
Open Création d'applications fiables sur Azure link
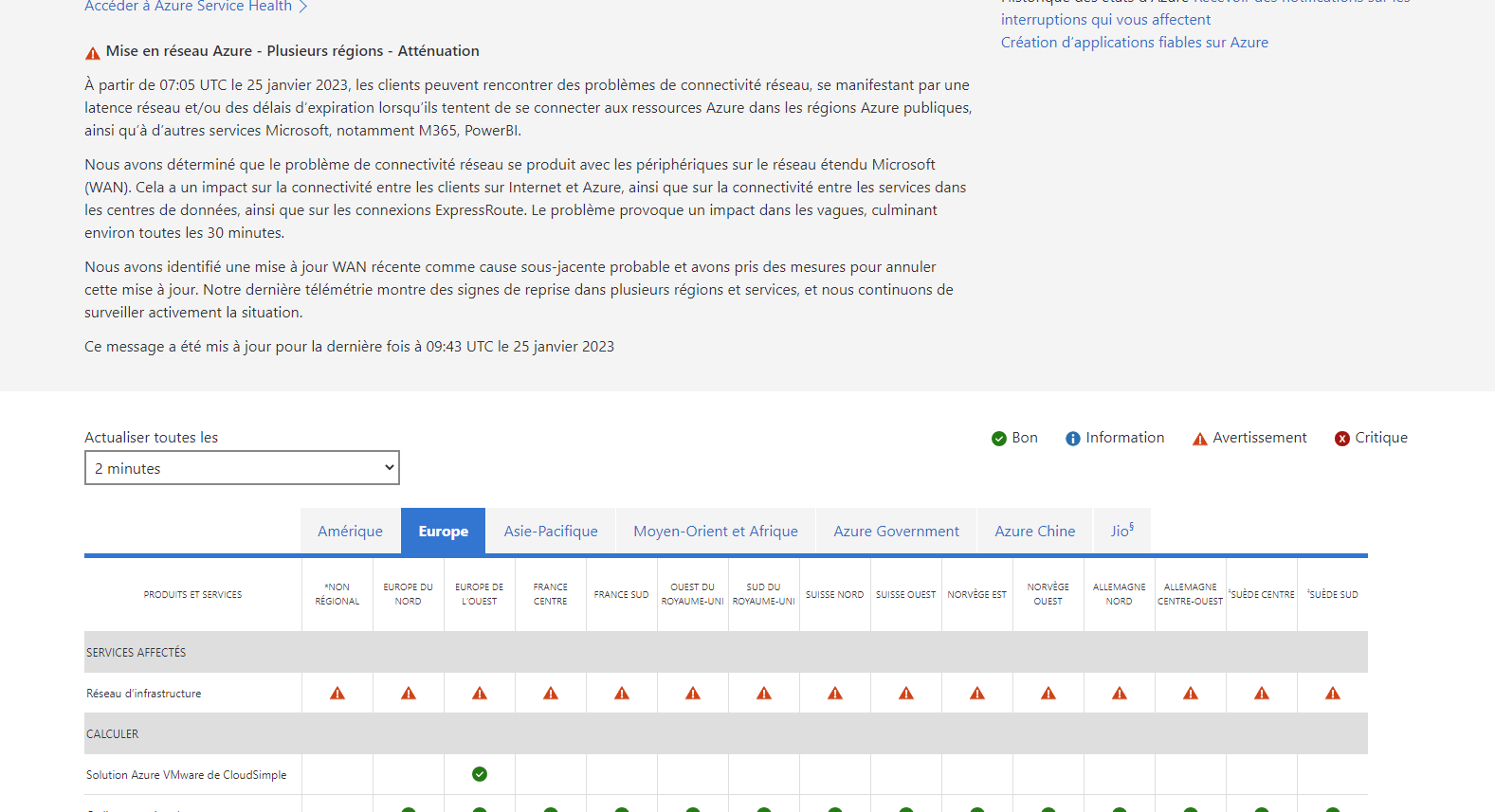[1135, 42]
